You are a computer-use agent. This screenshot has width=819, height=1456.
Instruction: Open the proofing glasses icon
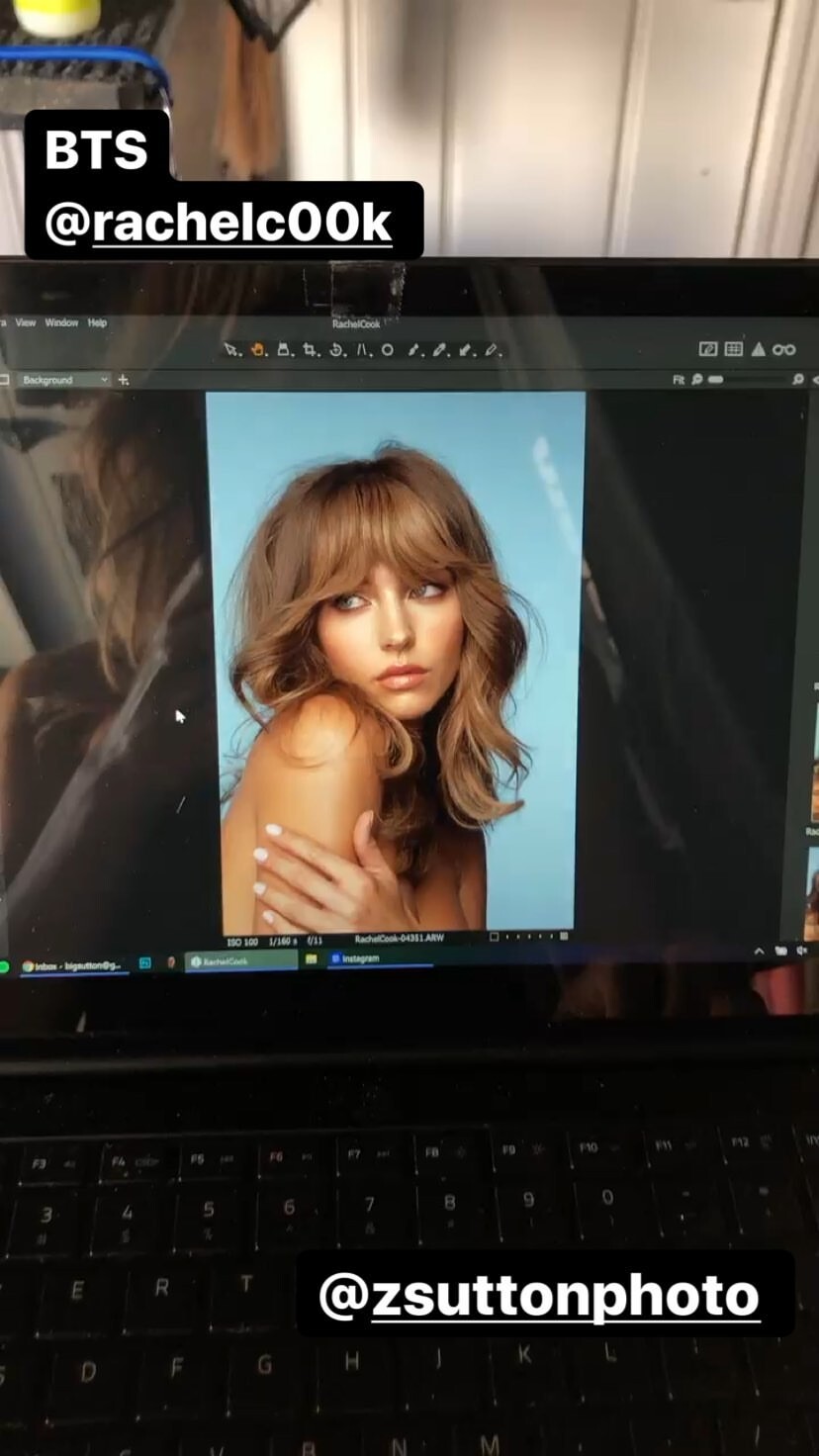(783, 349)
